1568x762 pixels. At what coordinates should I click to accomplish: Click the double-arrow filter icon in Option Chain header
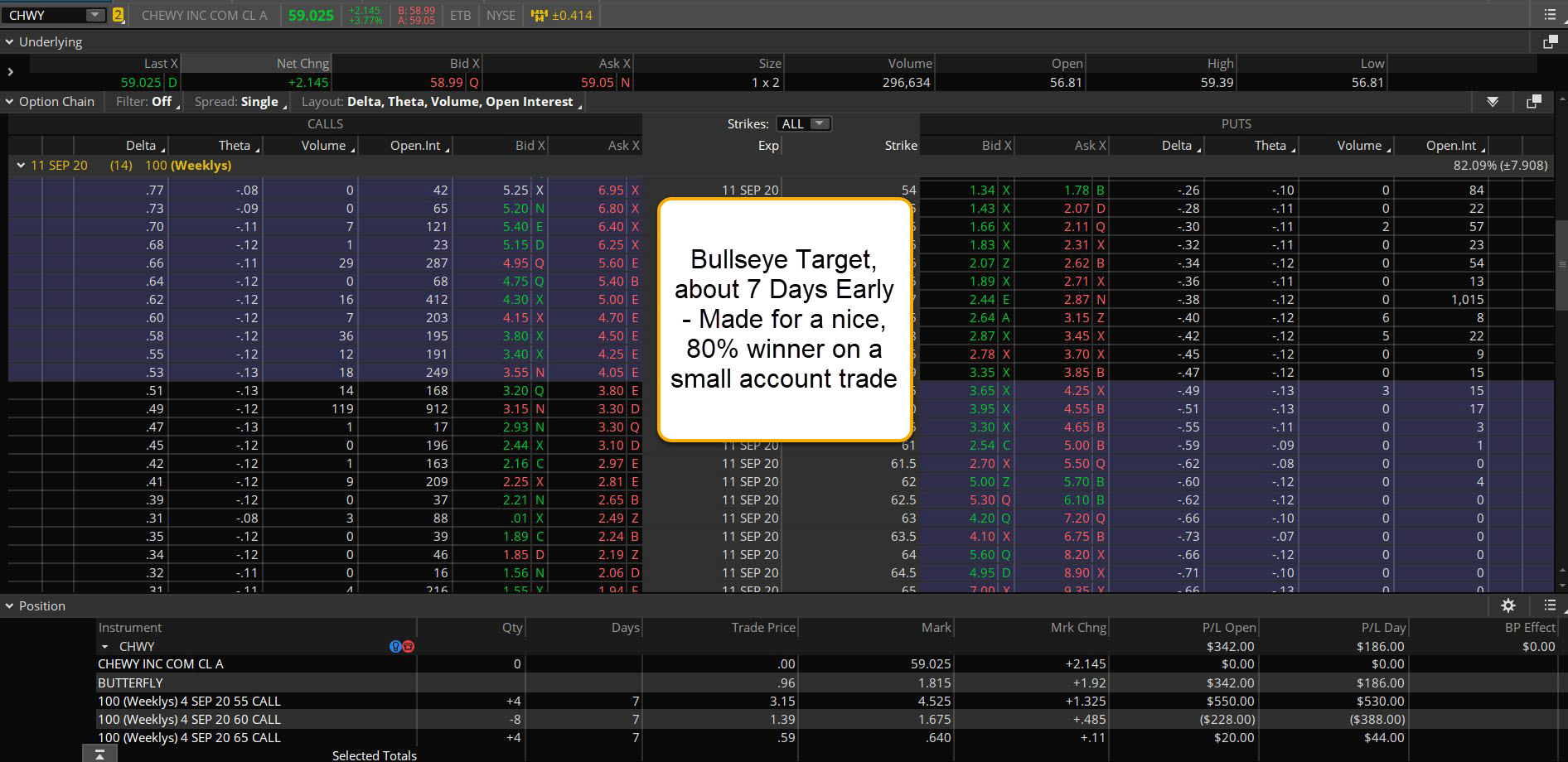click(x=1493, y=101)
